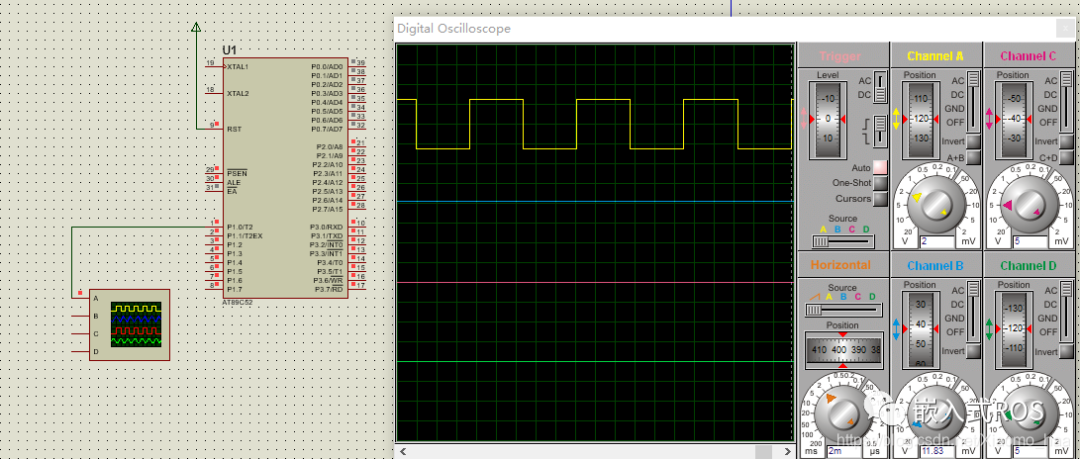Click Channel D green position arrow icon
Screen dimensions: 1080x459
990,327
